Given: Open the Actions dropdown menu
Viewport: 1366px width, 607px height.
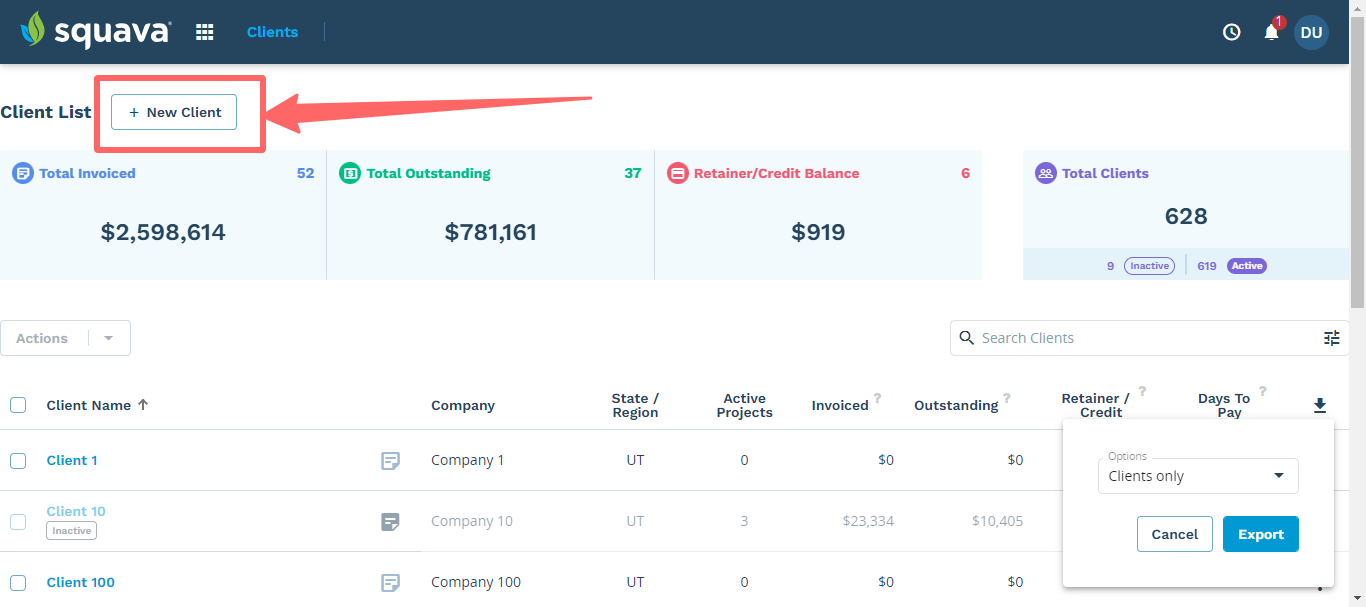Looking at the screenshot, I should (65, 338).
